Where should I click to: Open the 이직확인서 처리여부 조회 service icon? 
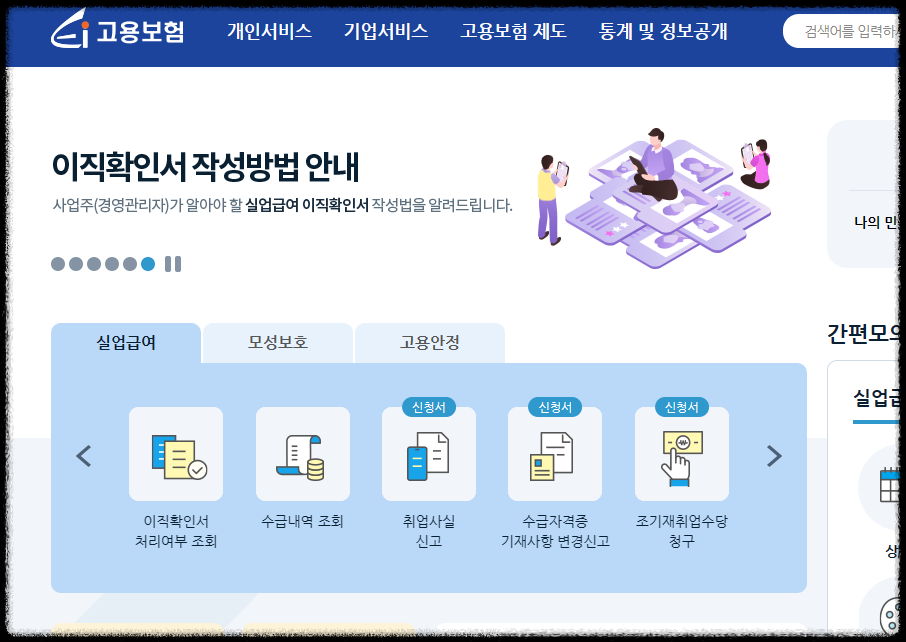177,456
